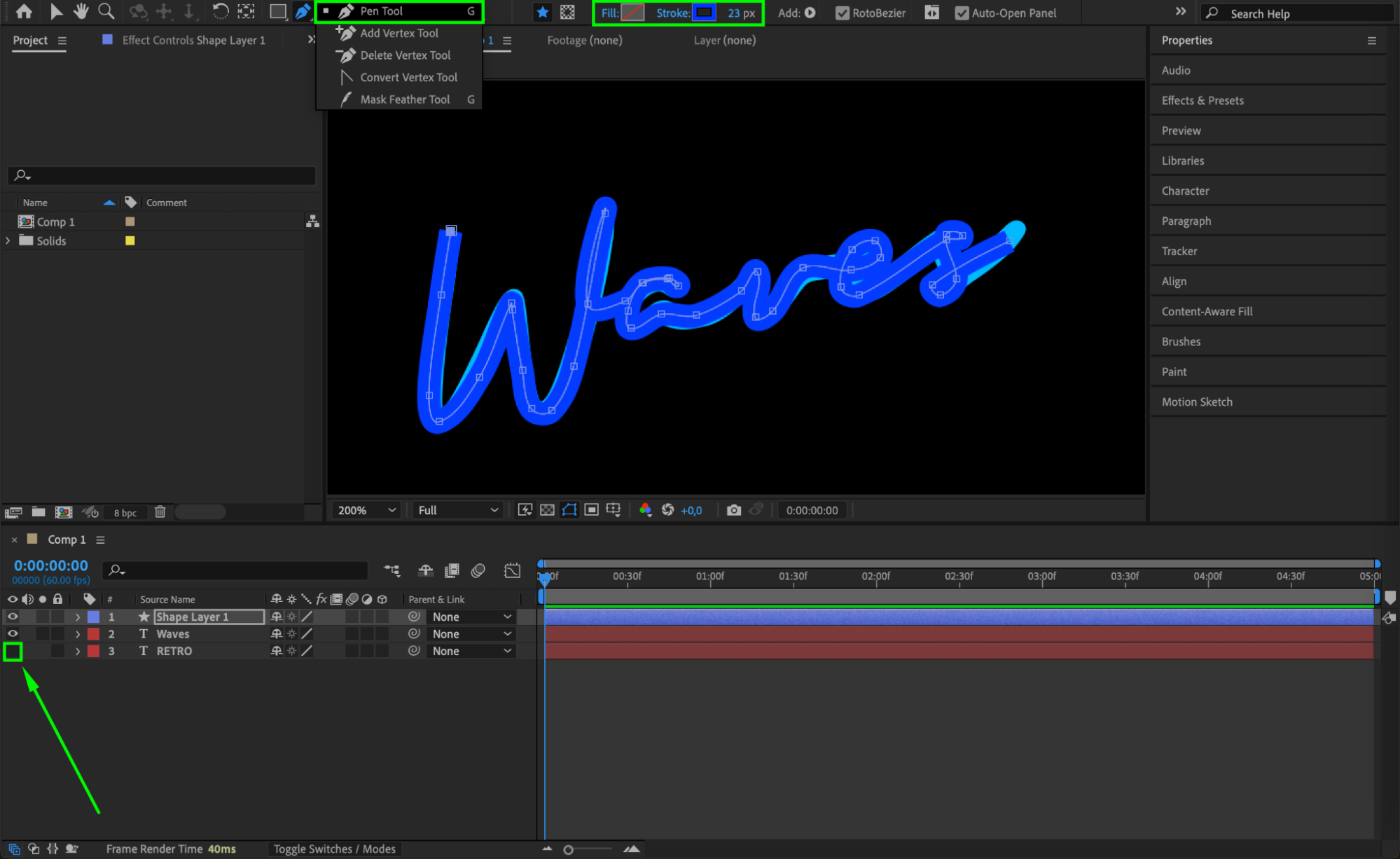Uncheck the RotoBezier checkbox
This screenshot has height=859, width=1400.
[842, 13]
